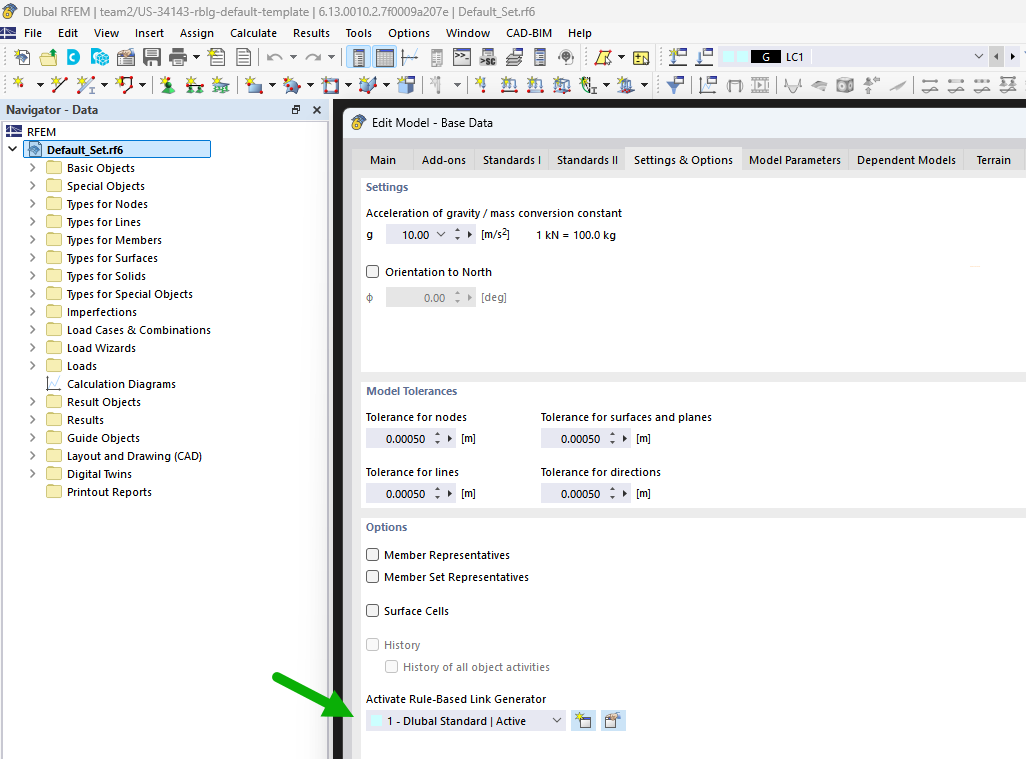Check Member Representatives option
The width and height of the screenshot is (1026, 759).
tap(372, 555)
